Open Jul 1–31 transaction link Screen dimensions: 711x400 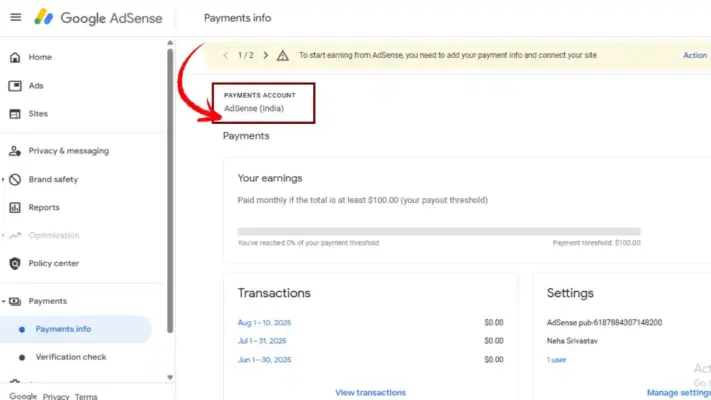[262, 341]
